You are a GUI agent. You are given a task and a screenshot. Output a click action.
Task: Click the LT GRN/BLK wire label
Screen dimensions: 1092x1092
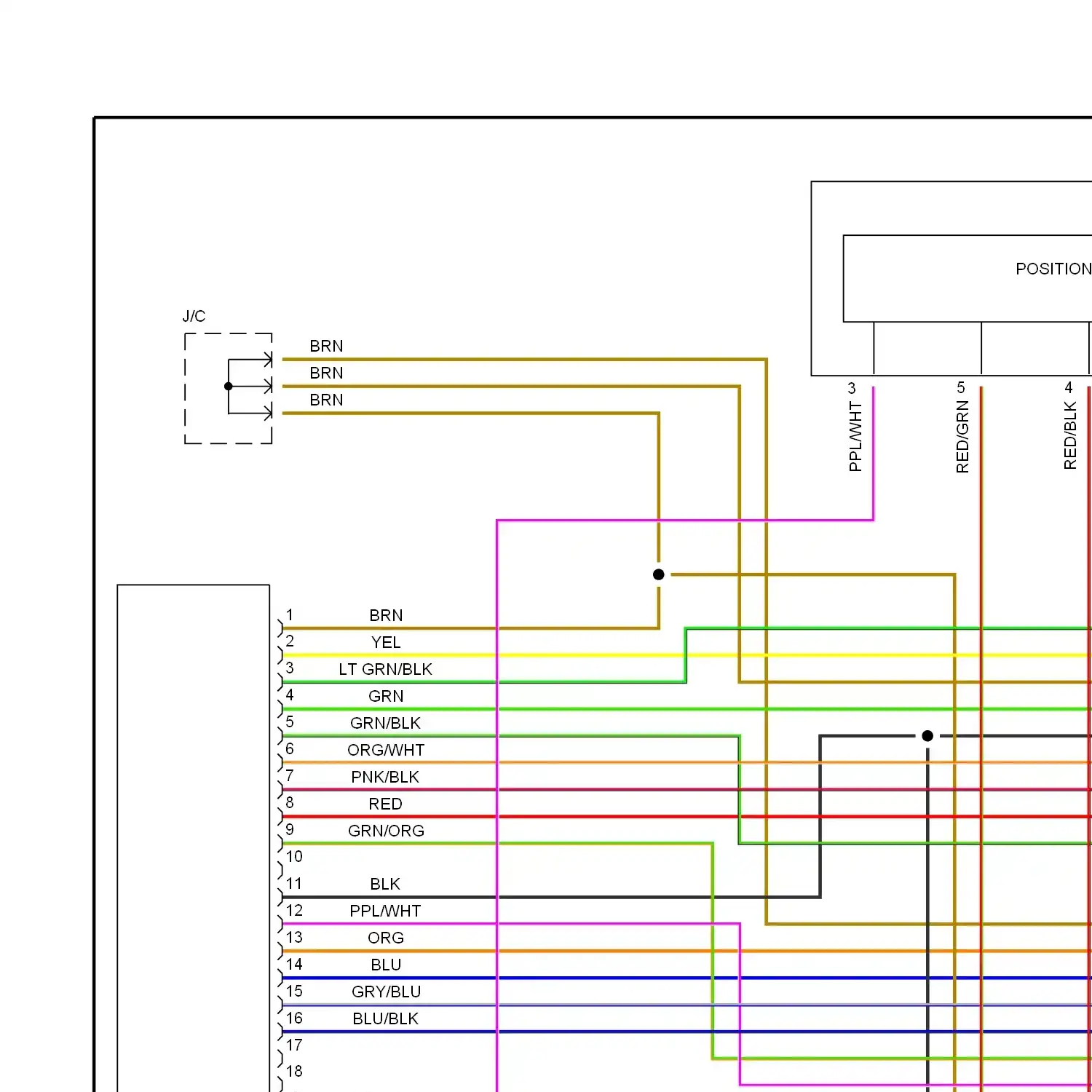coord(386,669)
